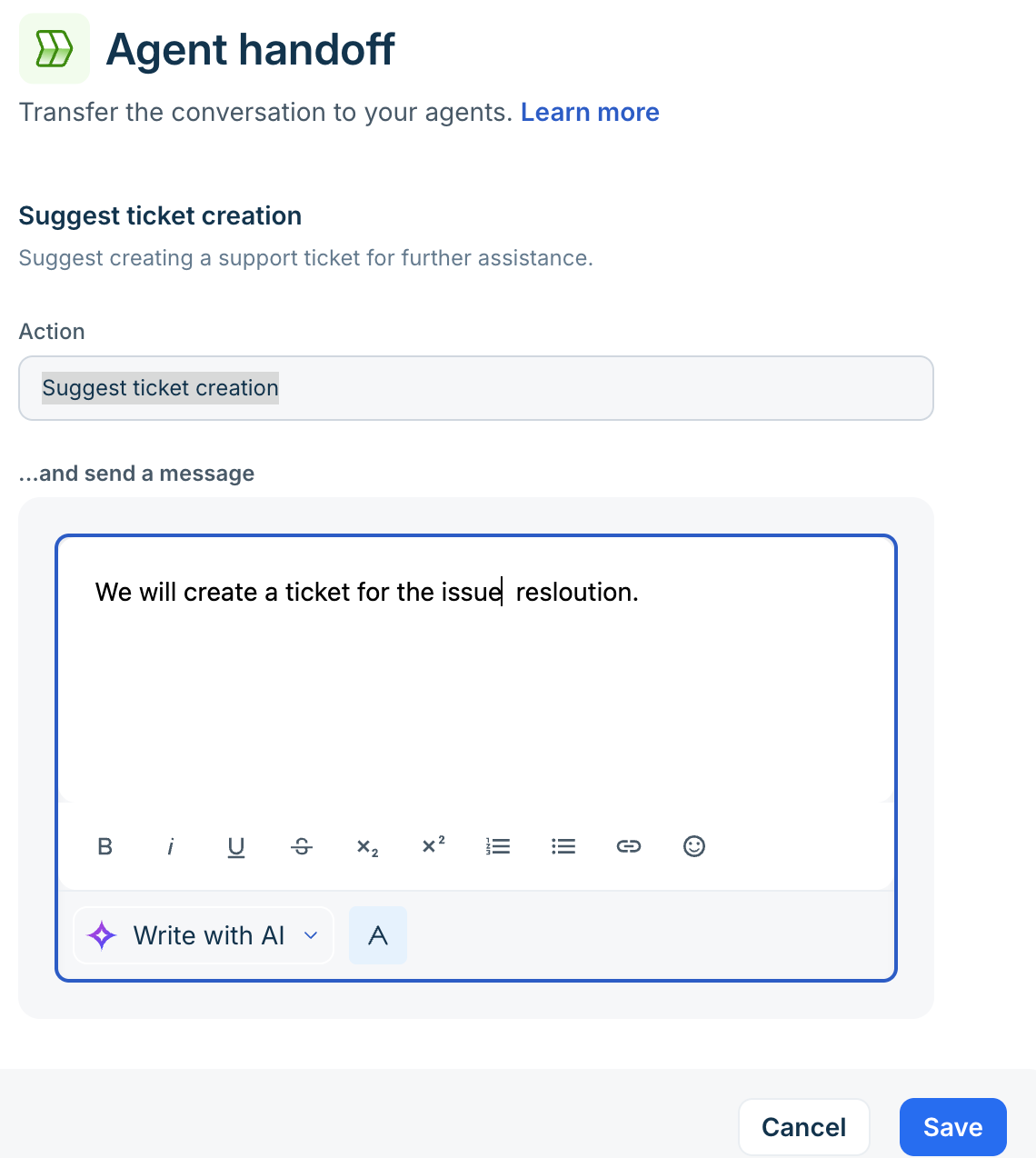Select the superscript formatting icon
1036x1158 pixels.
point(433,846)
